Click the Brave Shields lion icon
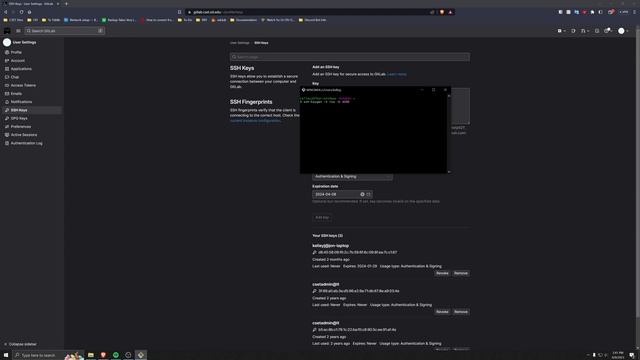The height and width of the screenshot is (360, 640). click(x=442, y=12)
